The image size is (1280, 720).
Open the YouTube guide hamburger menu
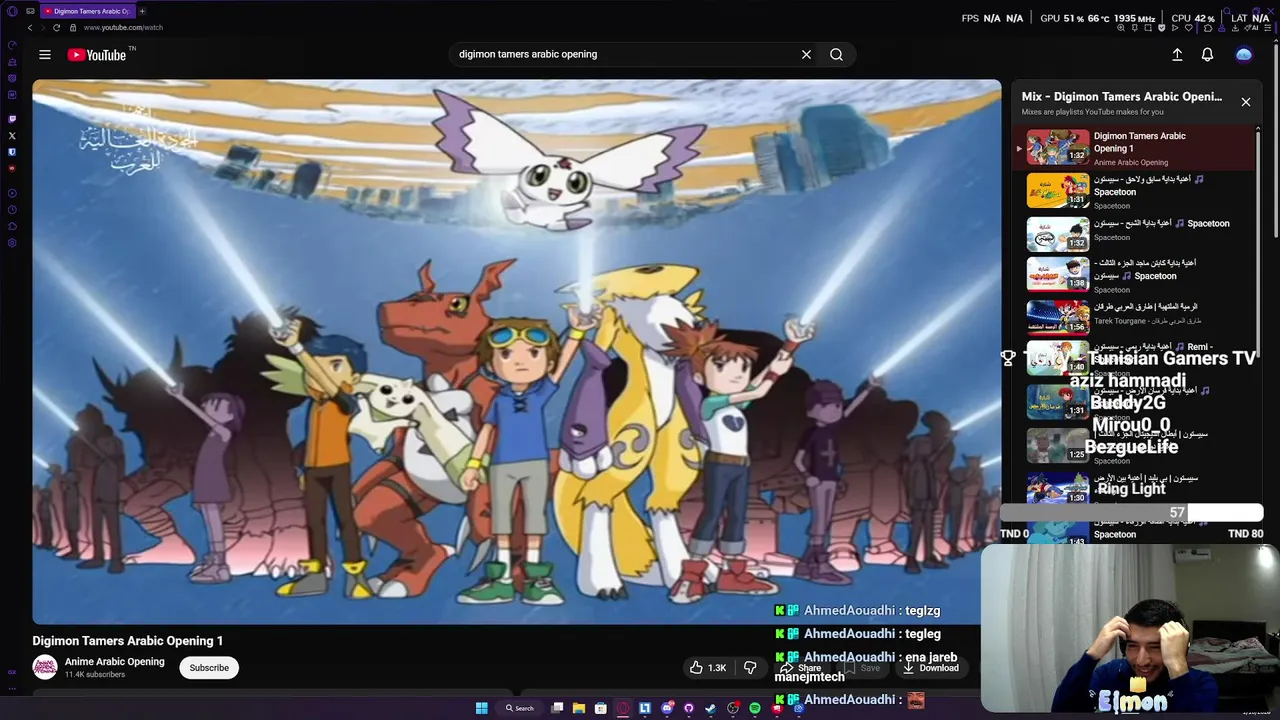point(45,55)
